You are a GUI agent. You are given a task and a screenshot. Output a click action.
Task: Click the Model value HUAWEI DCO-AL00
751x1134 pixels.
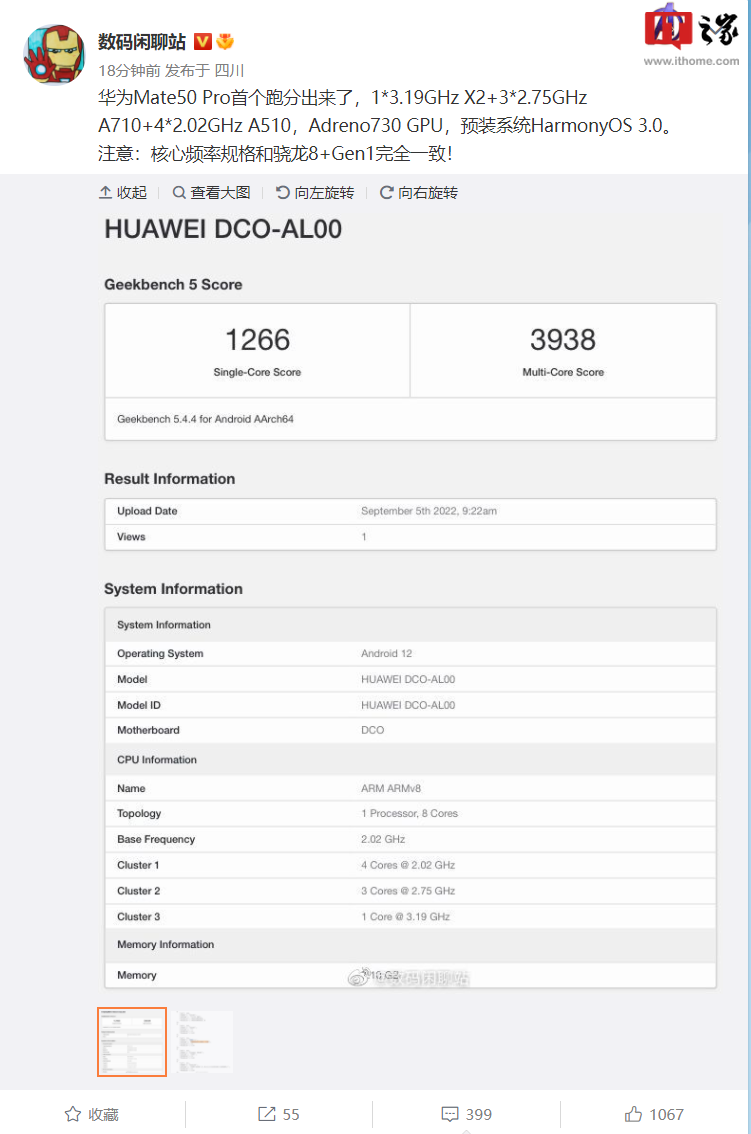click(408, 679)
